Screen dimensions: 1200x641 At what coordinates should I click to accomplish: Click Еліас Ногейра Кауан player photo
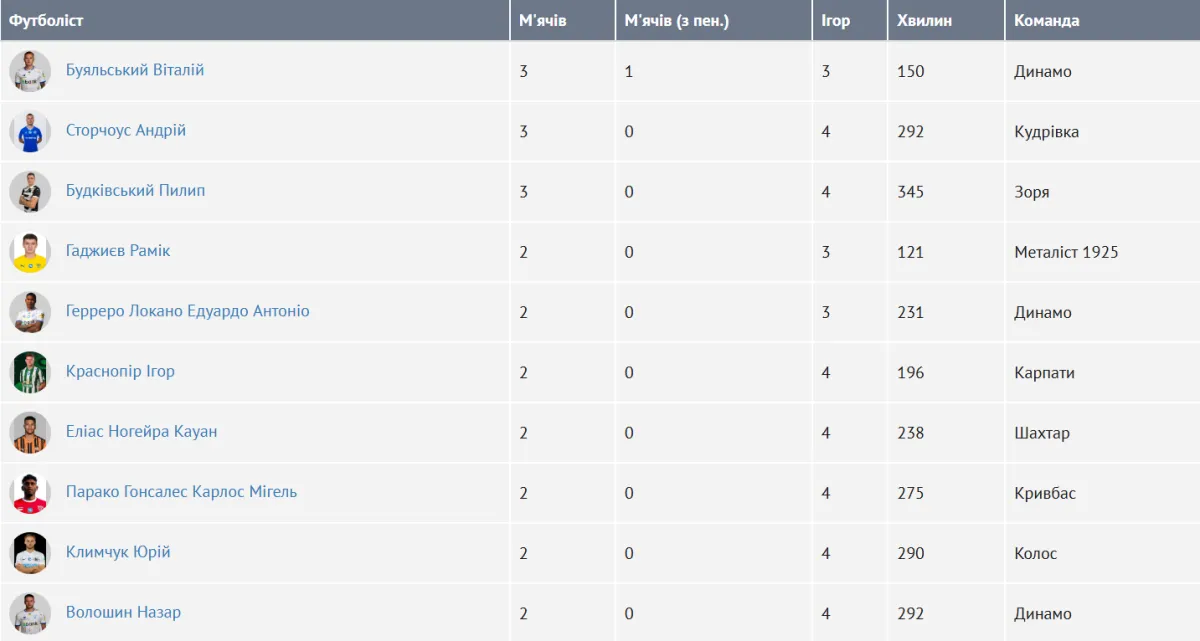30,432
